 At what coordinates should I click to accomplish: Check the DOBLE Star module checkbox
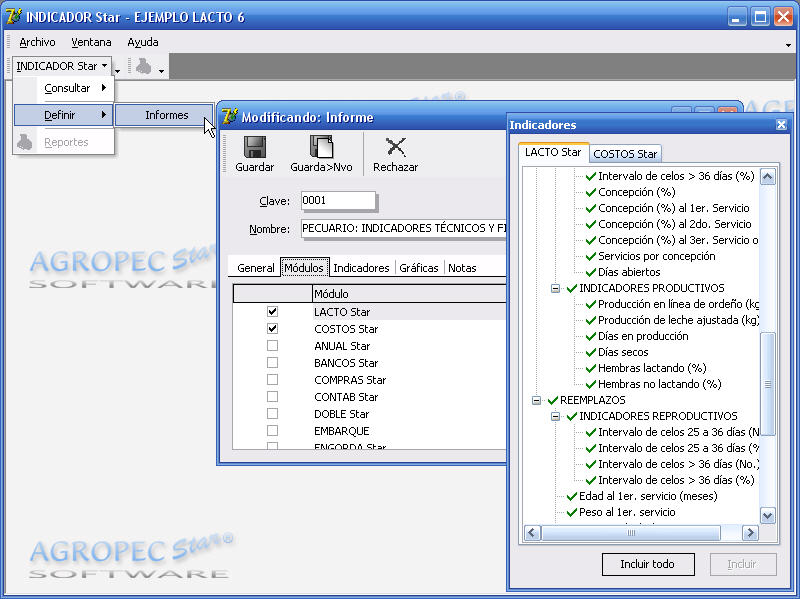(272, 413)
